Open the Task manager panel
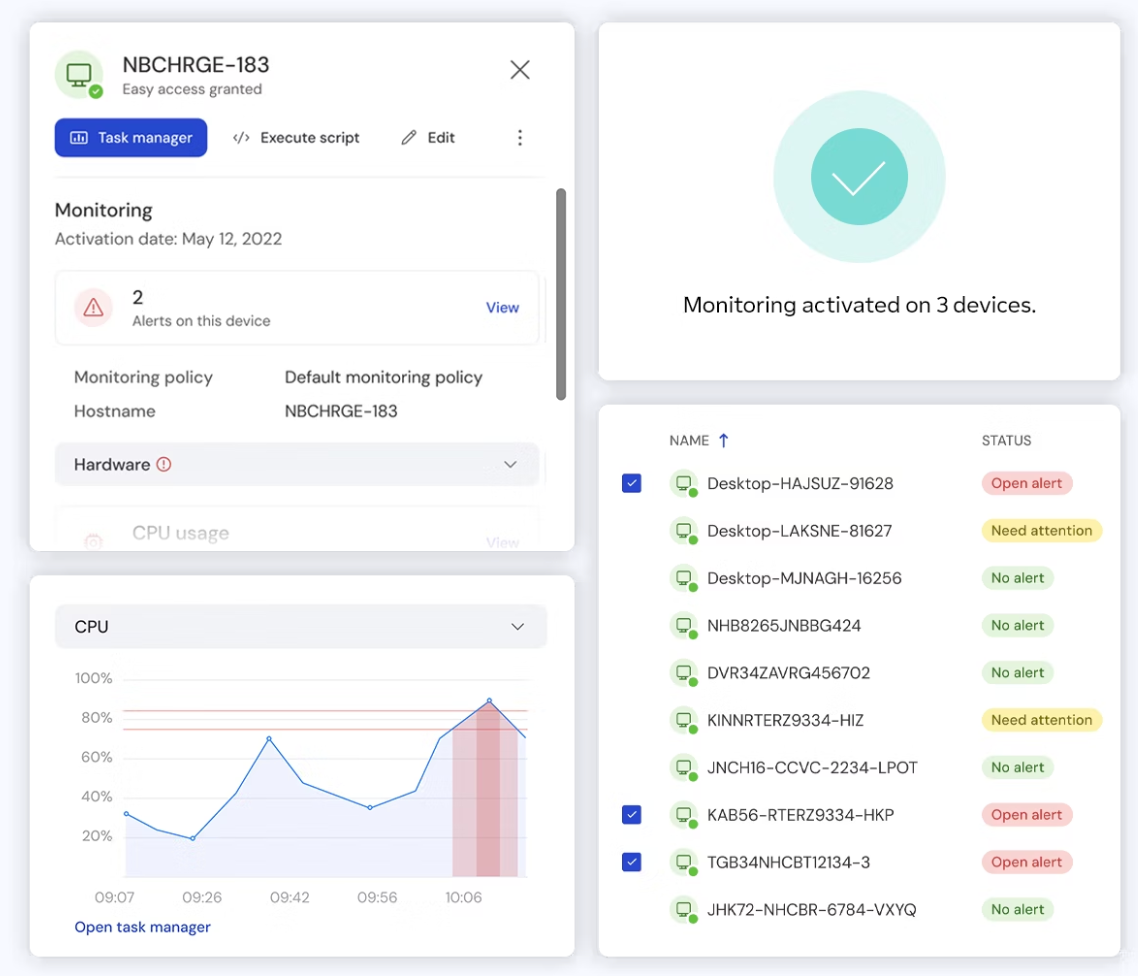This screenshot has width=1138, height=976. point(130,137)
